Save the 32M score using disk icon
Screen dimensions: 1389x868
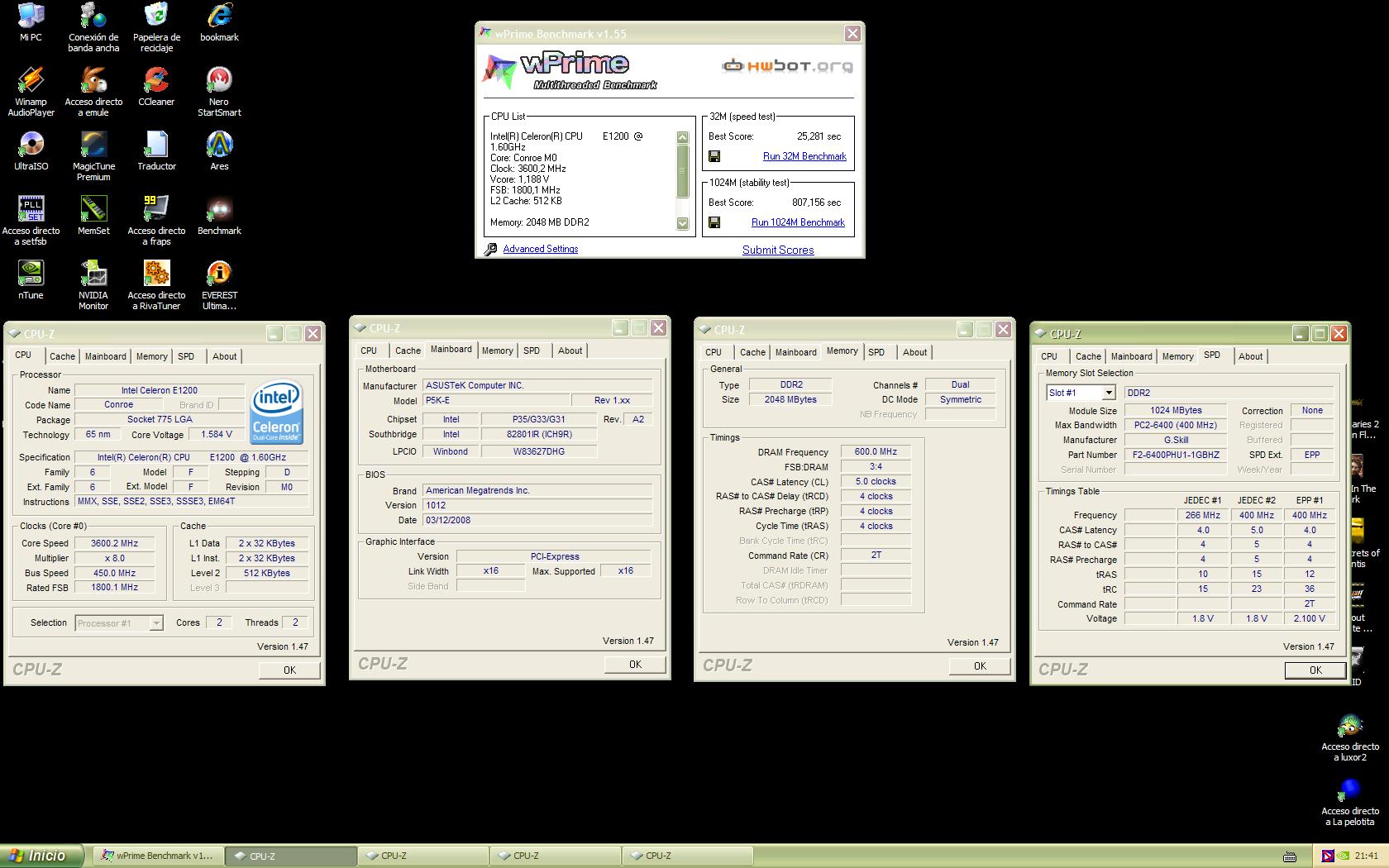(714, 156)
